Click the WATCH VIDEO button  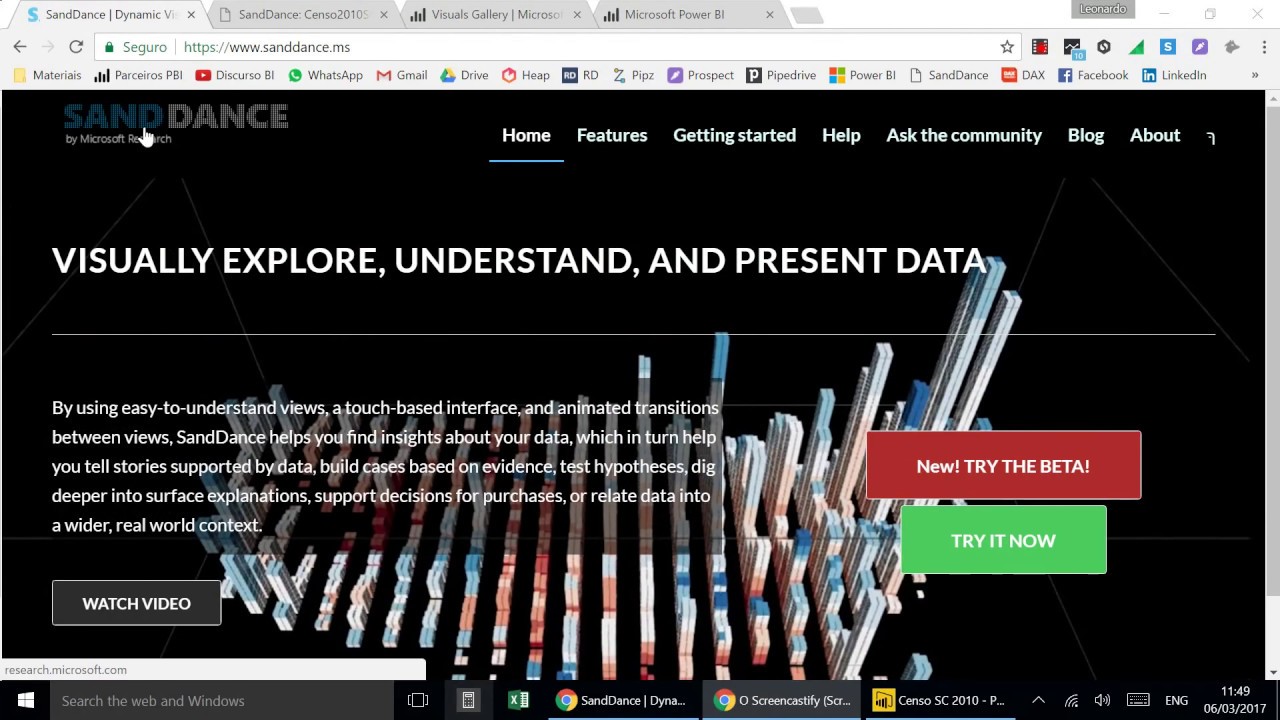pyautogui.click(x=136, y=603)
